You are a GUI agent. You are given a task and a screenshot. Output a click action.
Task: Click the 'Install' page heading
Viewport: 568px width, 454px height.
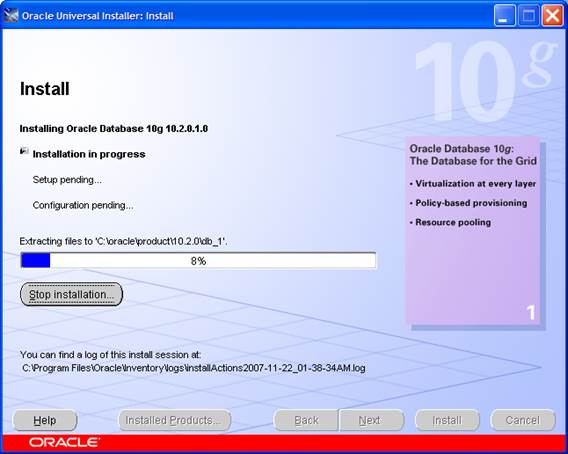point(45,89)
